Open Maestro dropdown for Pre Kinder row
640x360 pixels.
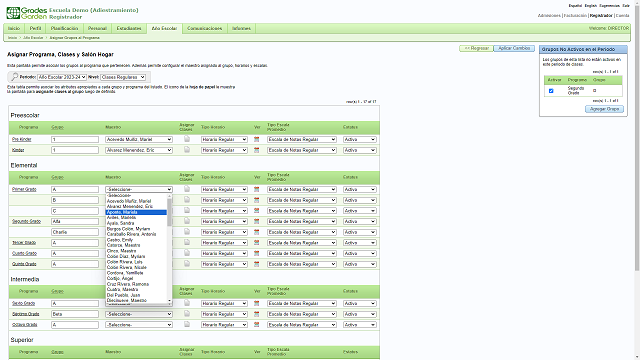139,140
